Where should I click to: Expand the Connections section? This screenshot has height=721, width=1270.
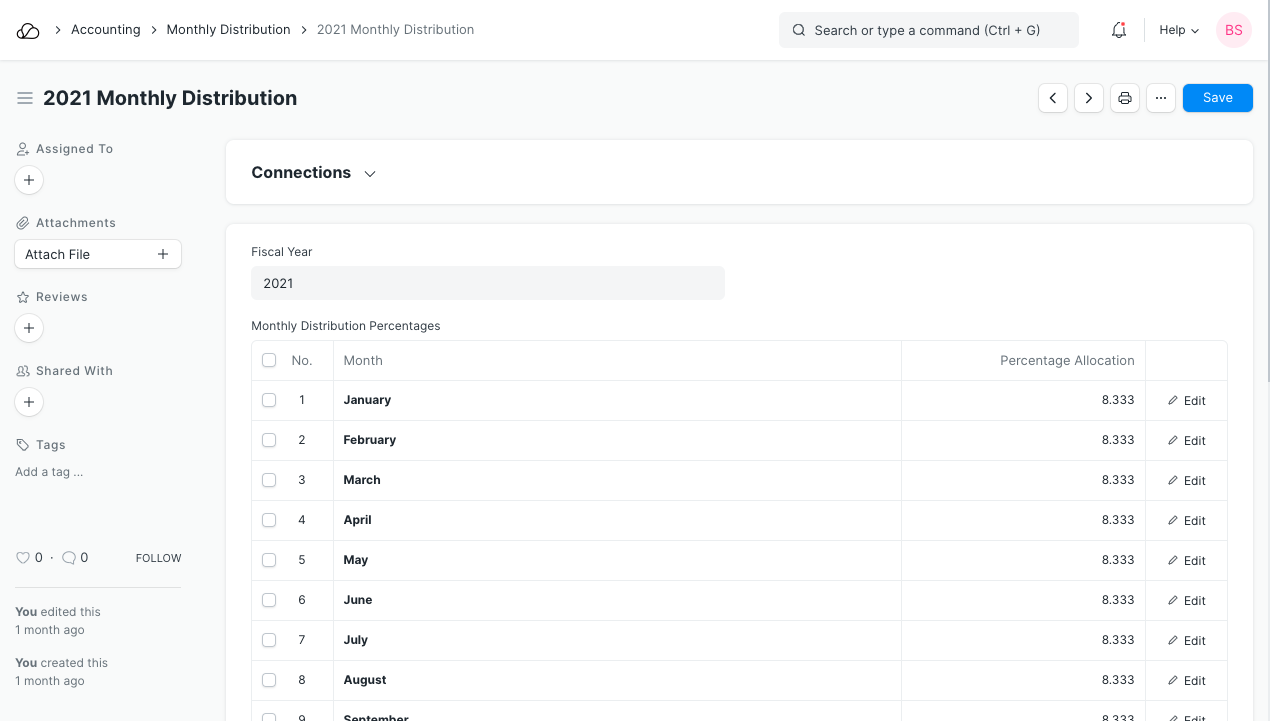(313, 173)
